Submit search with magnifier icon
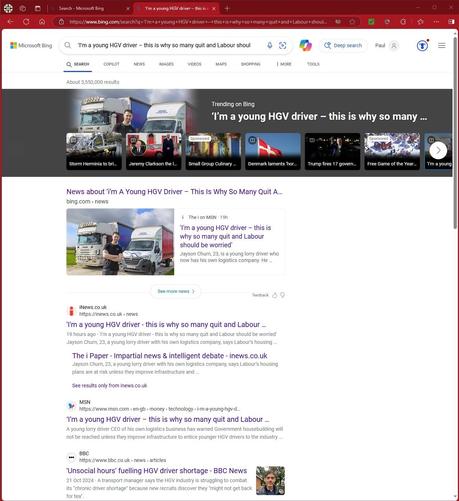 (68, 45)
